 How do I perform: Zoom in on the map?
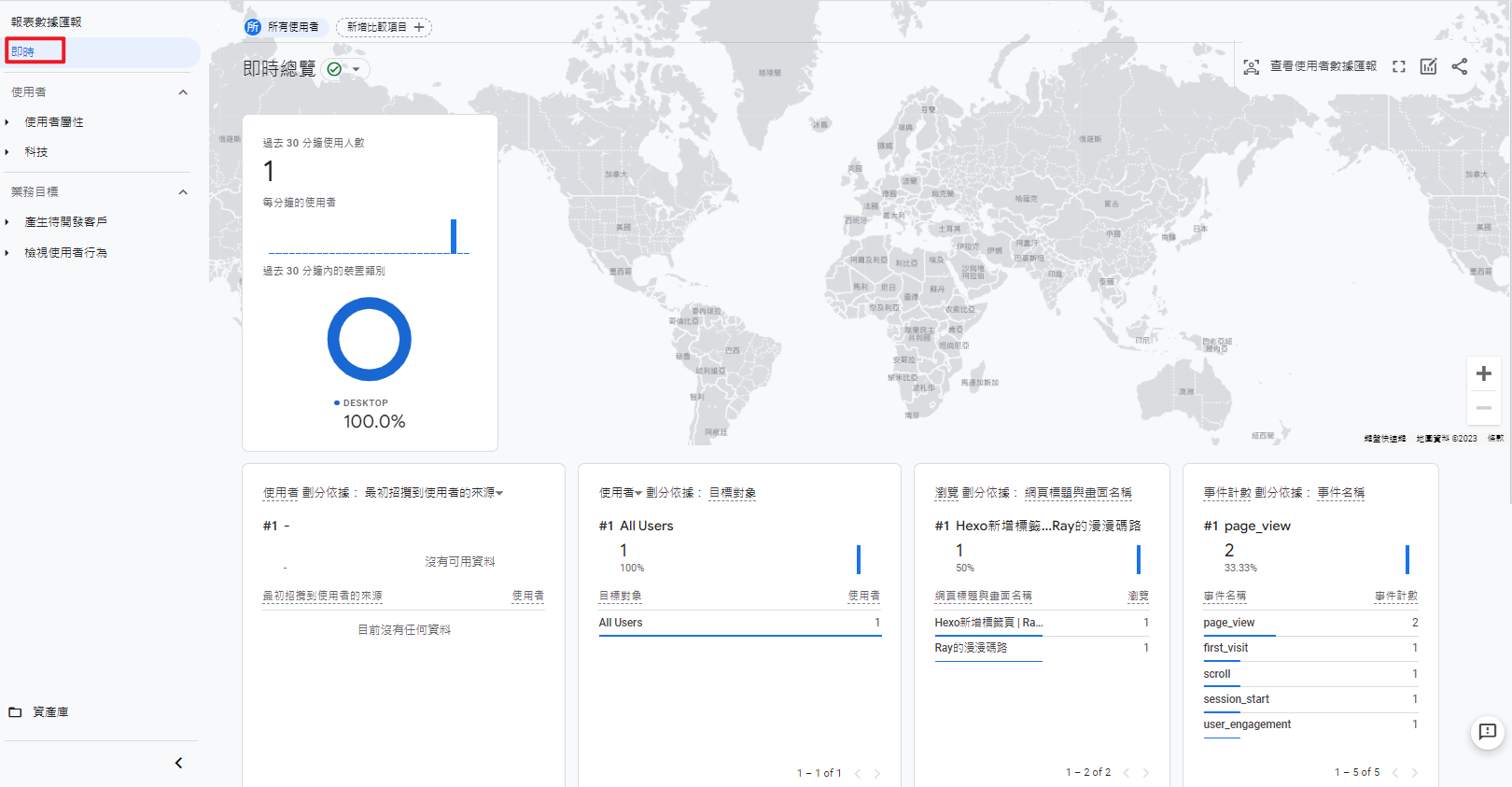click(x=1484, y=374)
